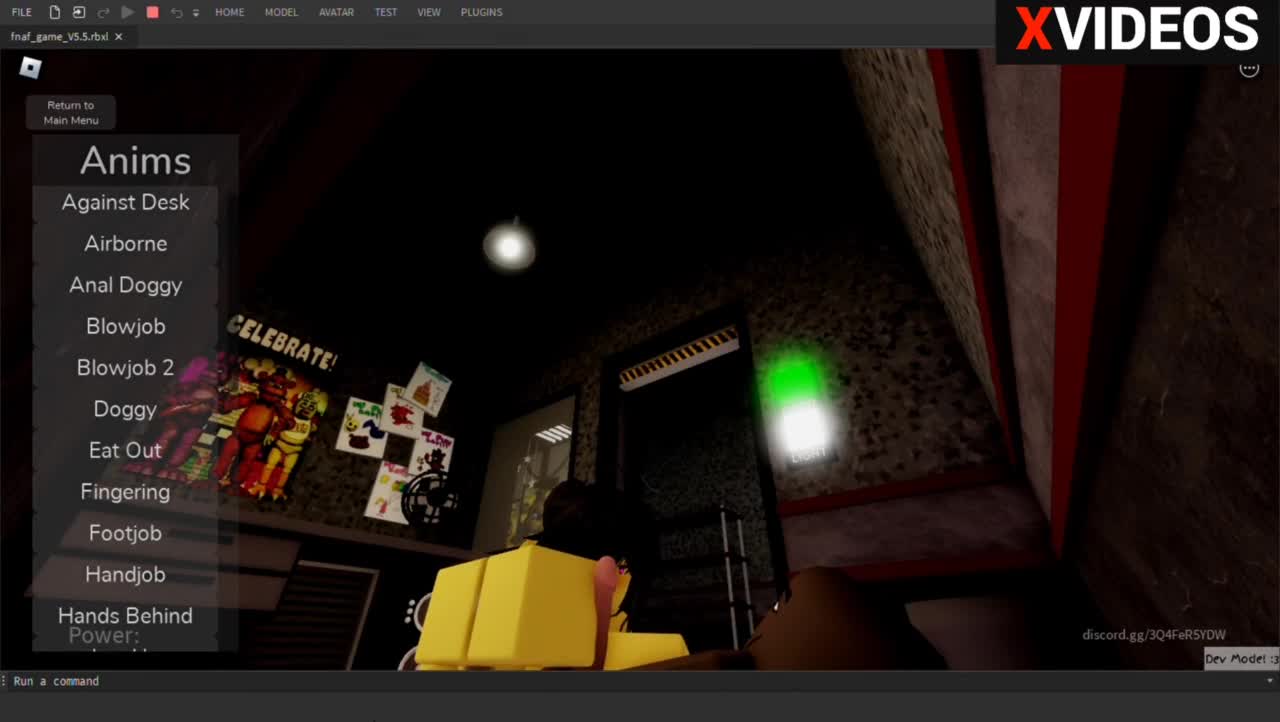
Task: Open the AVATAR ribbon tab
Action: click(x=336, y=12)
